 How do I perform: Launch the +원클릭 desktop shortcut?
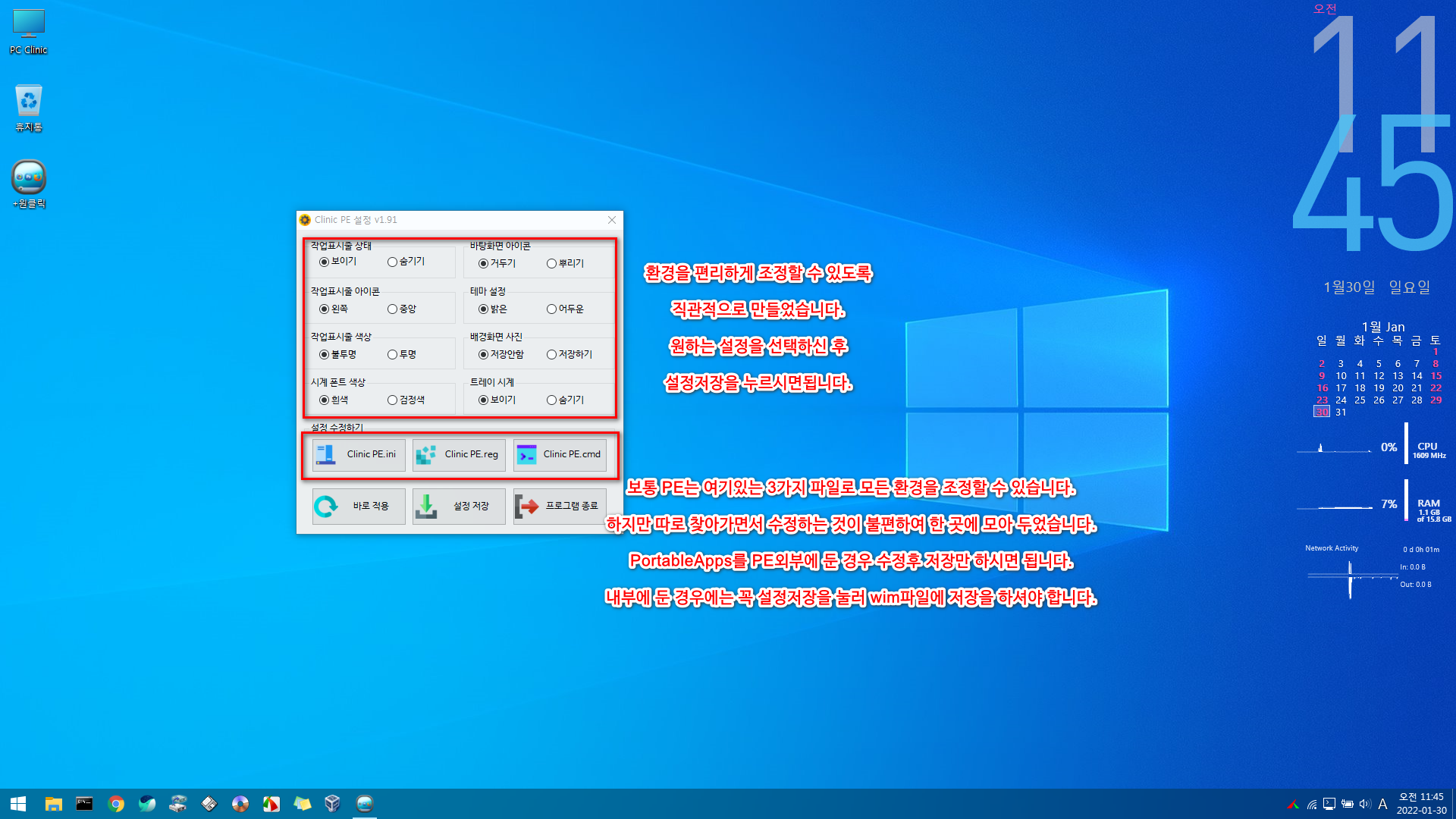tap(29, 184)
